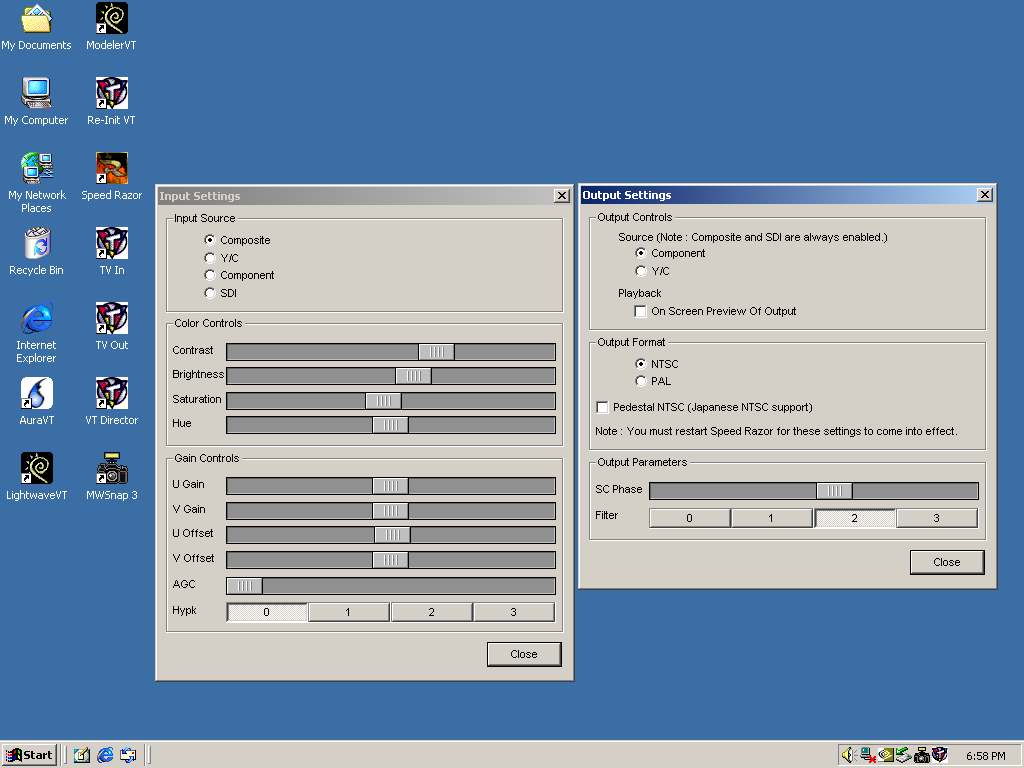This screenshot has height=768, width=1024.
Task: Click the SC Phase slider thumb
Action: (834, 490)
